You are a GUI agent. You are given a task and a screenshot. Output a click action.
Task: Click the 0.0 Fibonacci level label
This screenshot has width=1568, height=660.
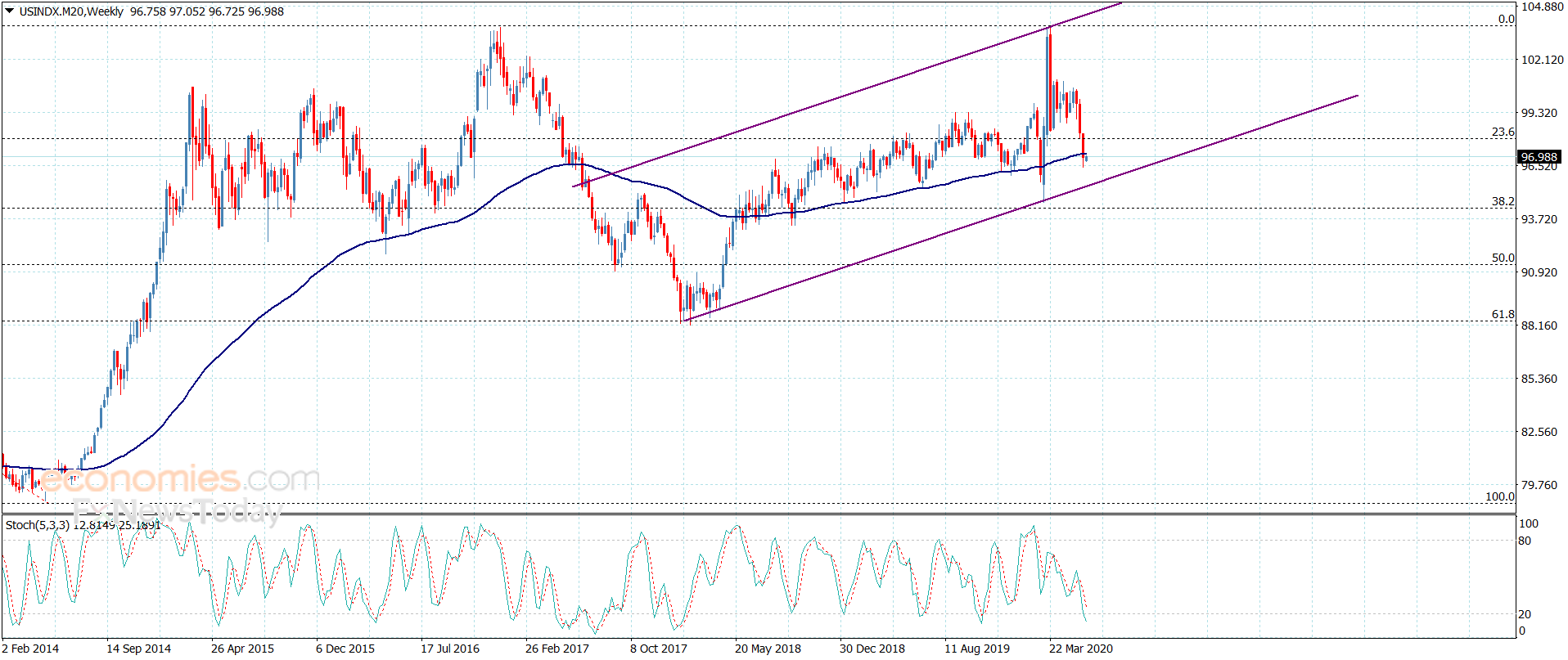1506,19
